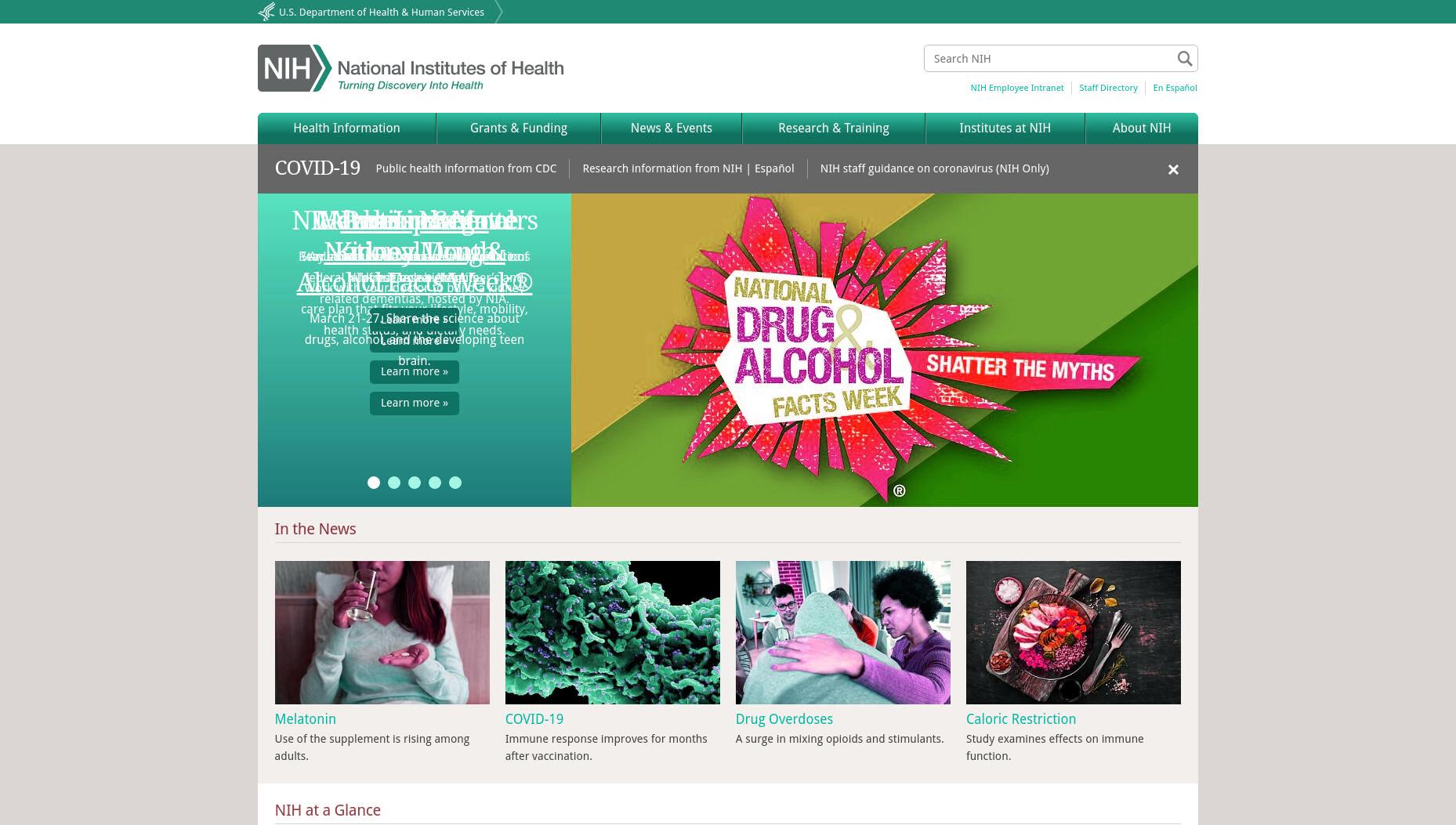Switch to En Español
This screenshot has width=1456, height=825.
click(1175, 88)
